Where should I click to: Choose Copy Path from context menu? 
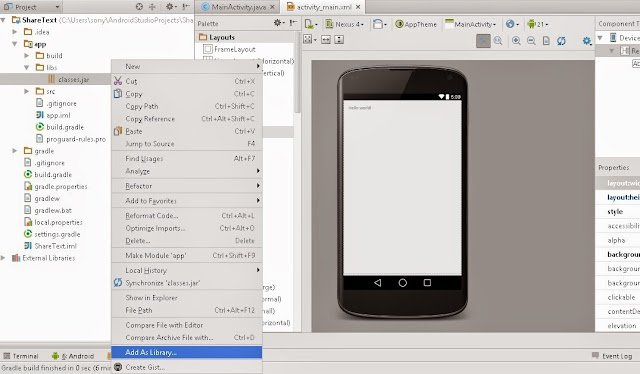(187, 106)
